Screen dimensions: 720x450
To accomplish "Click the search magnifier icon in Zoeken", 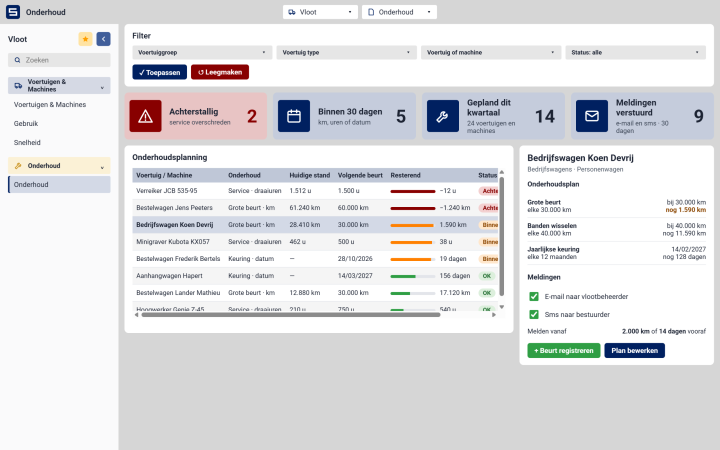I will 17,60.
